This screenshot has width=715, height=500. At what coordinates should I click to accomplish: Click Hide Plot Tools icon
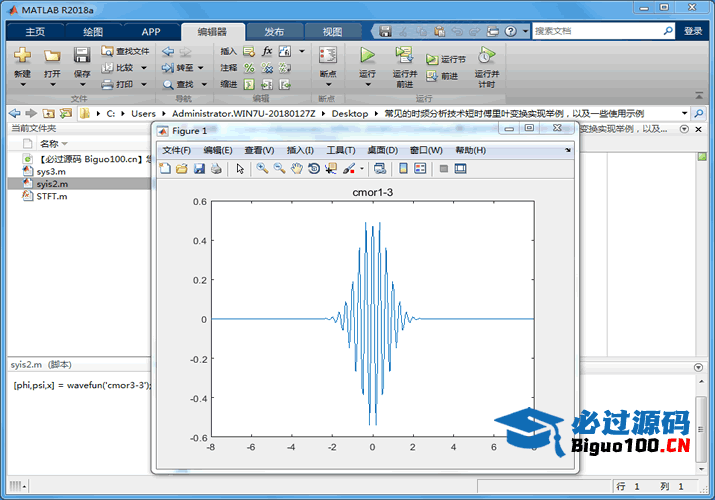(444, 169)
